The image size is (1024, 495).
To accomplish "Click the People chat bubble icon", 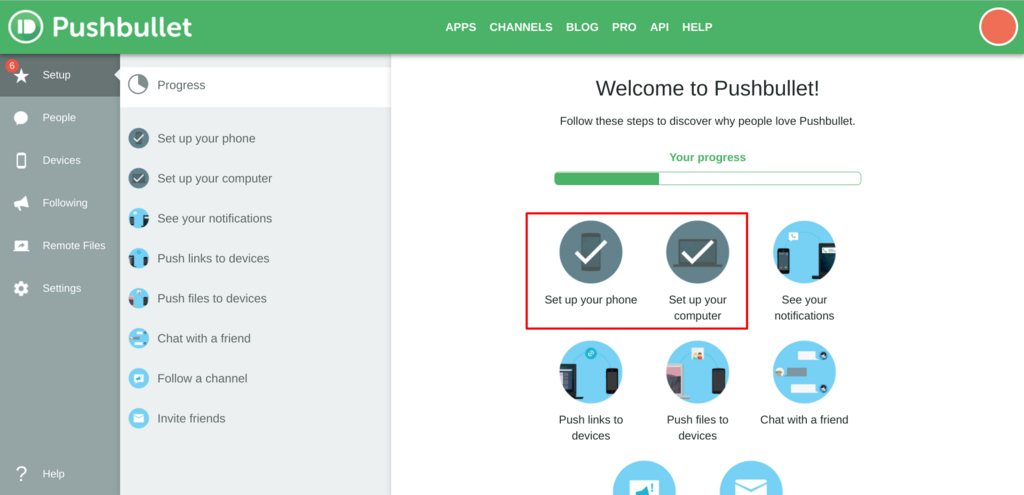I will [22, 118].
